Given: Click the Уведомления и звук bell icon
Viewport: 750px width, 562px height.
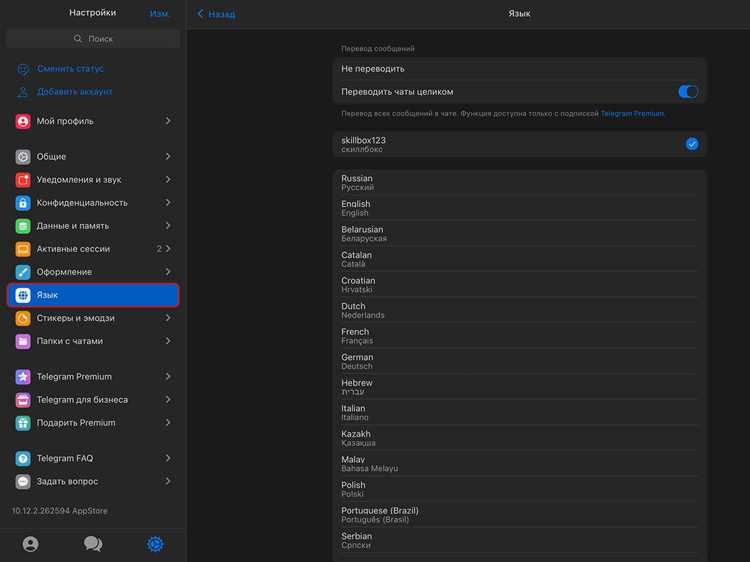Looking at the screenshot, I should pyautogui.click(x=23, y=180).
